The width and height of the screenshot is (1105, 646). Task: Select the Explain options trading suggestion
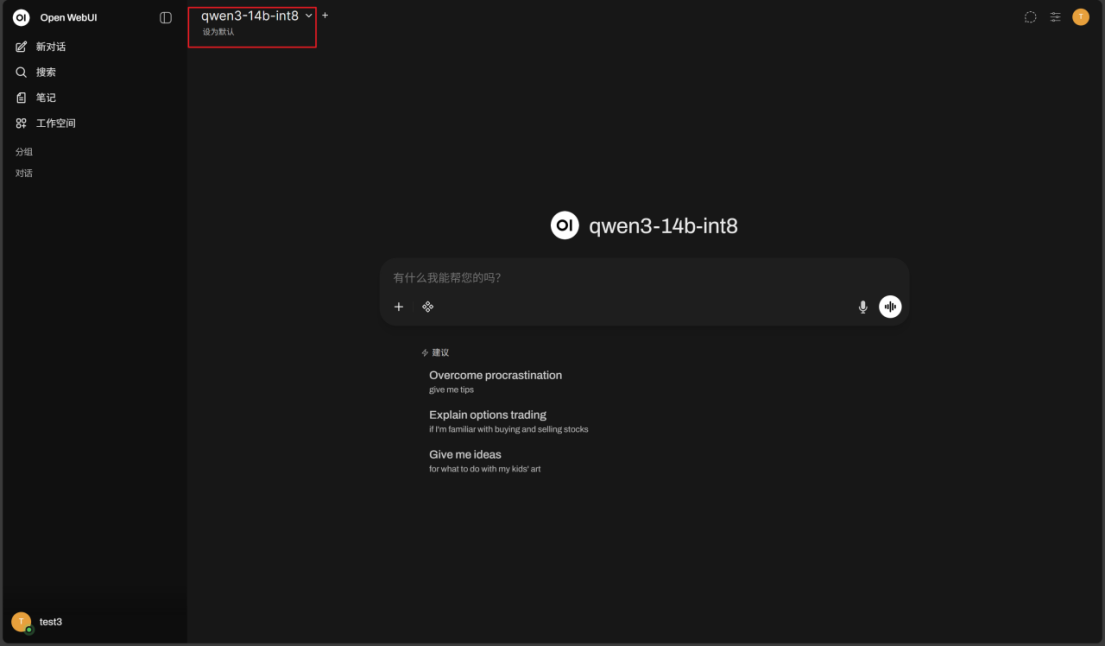pos(508,421)
